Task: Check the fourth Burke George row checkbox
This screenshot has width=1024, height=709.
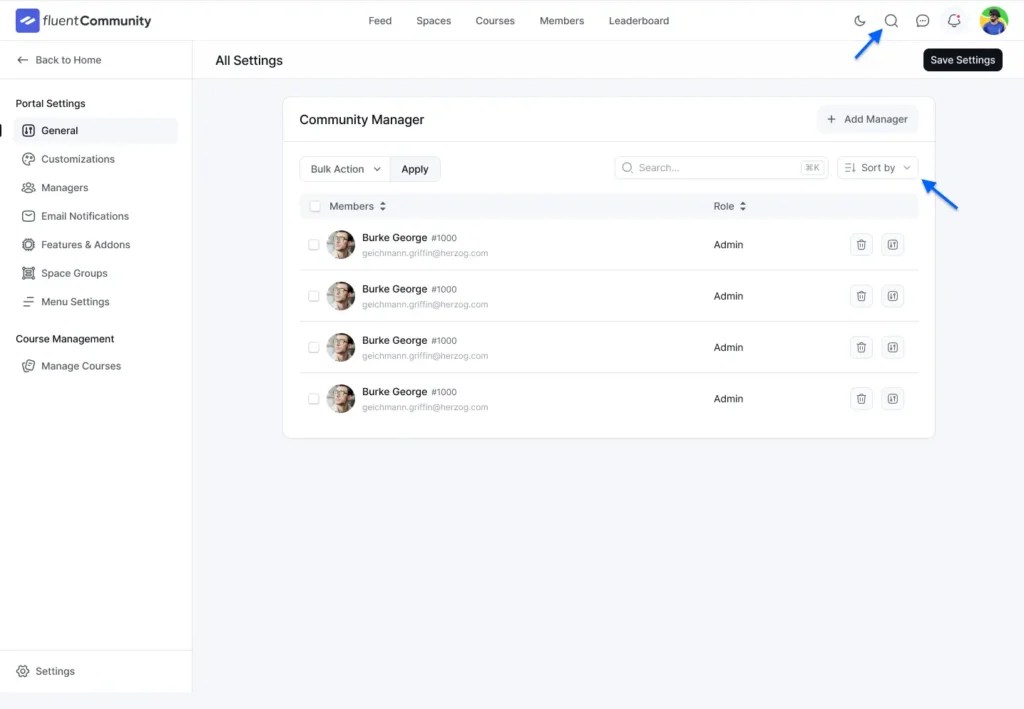Action: (x=313, y=399)
